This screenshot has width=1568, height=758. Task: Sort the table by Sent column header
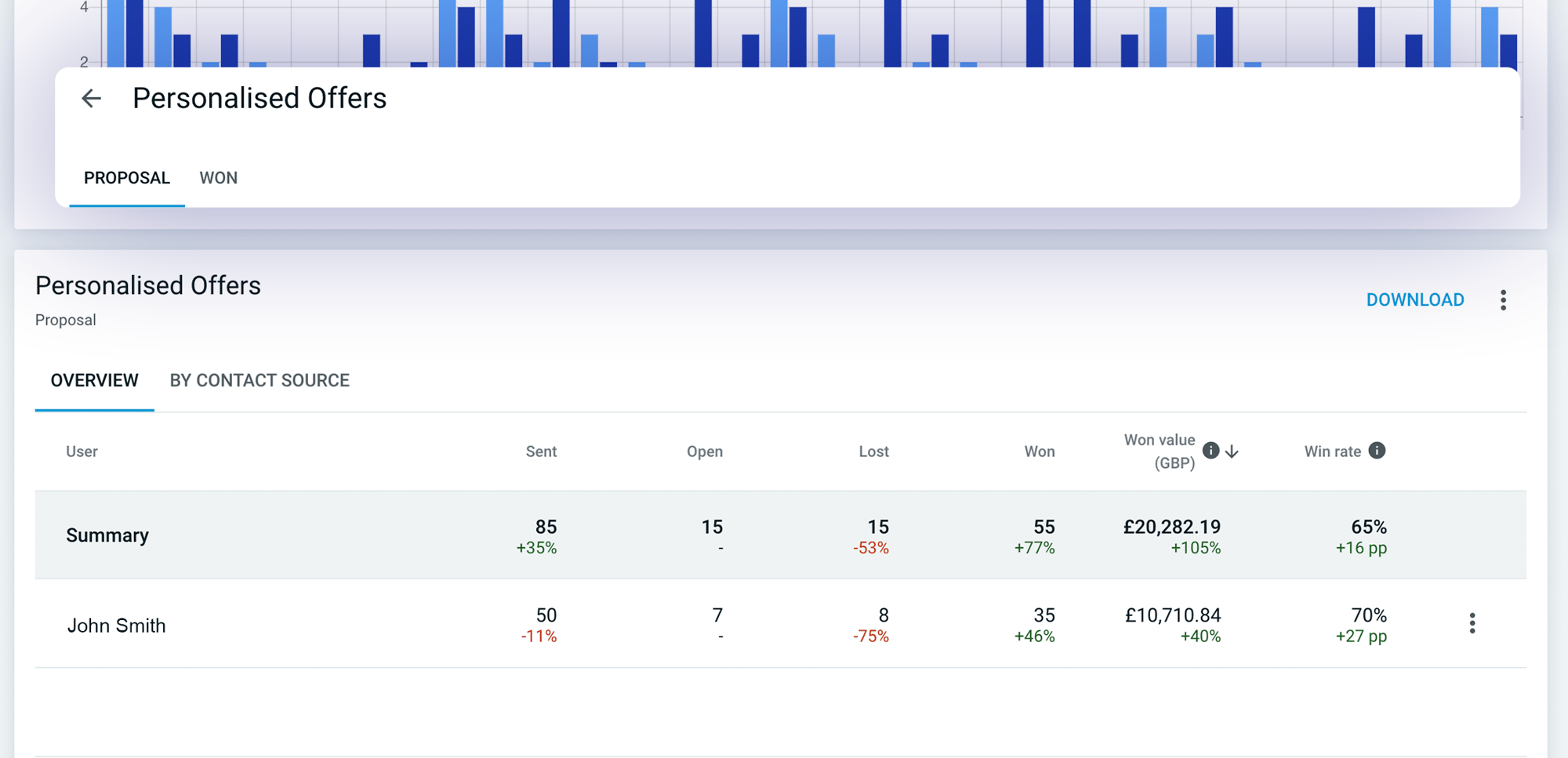(541, 452)
